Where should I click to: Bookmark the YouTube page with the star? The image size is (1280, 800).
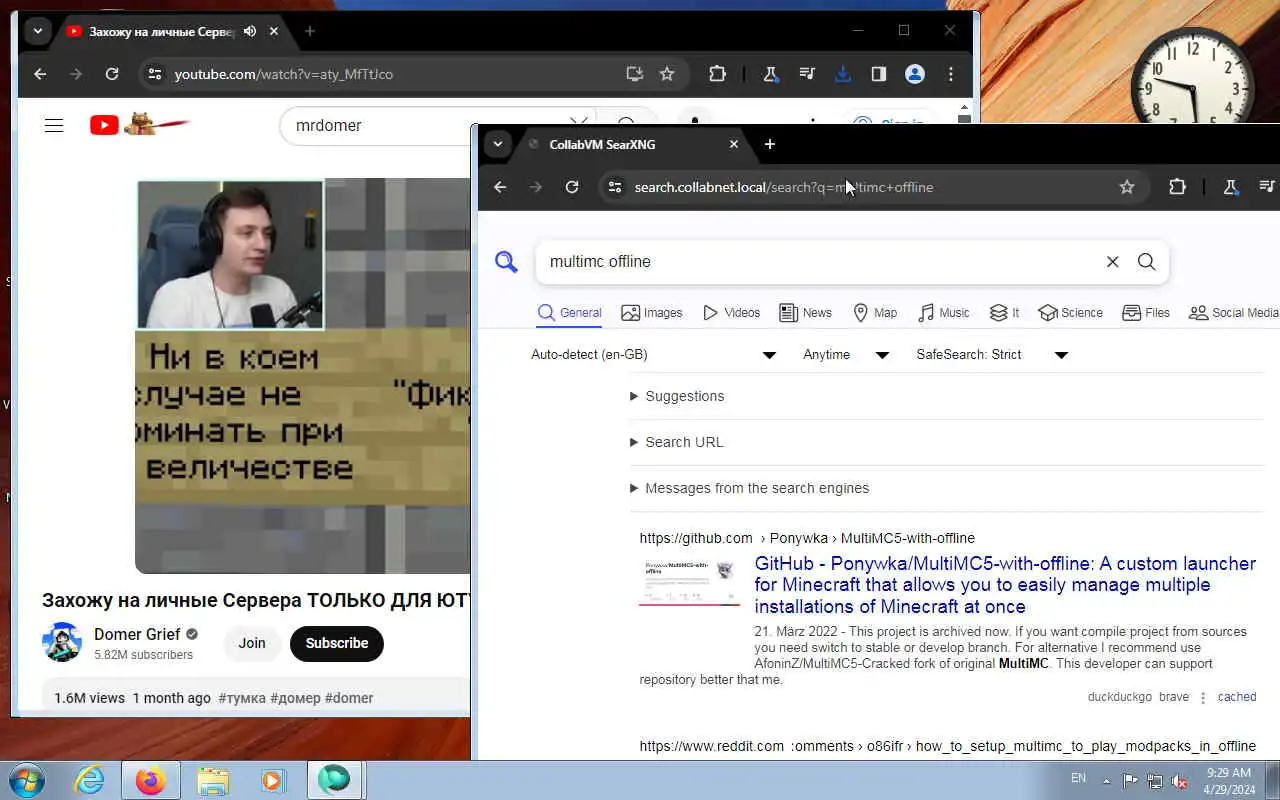pos(667,74)
